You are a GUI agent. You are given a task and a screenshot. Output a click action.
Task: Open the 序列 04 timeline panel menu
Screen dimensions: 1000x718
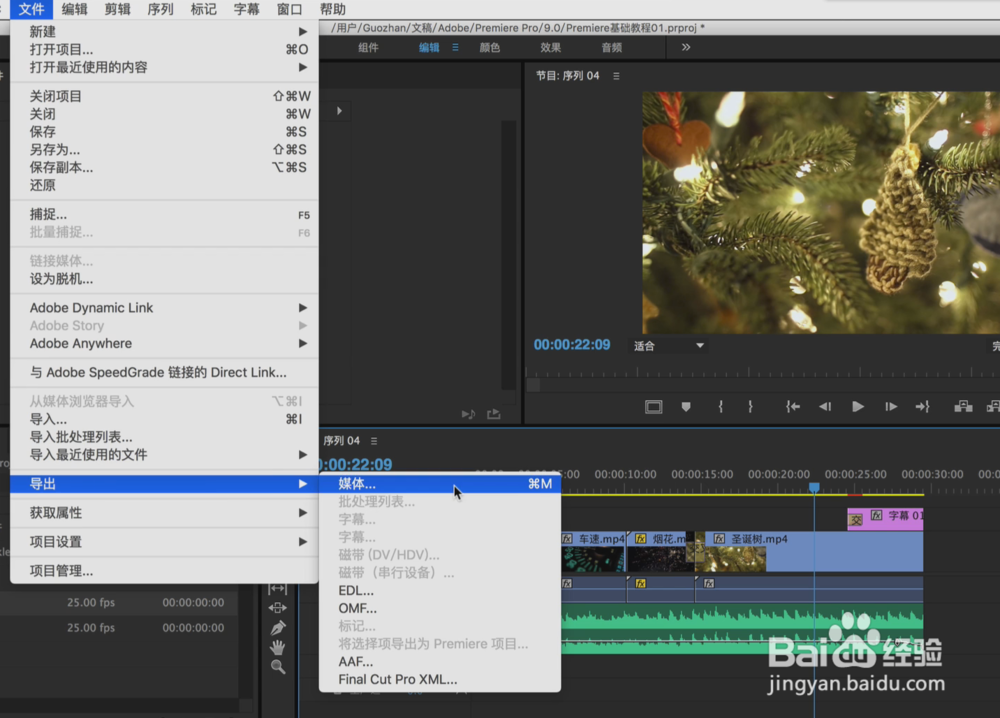pos(374,441)
